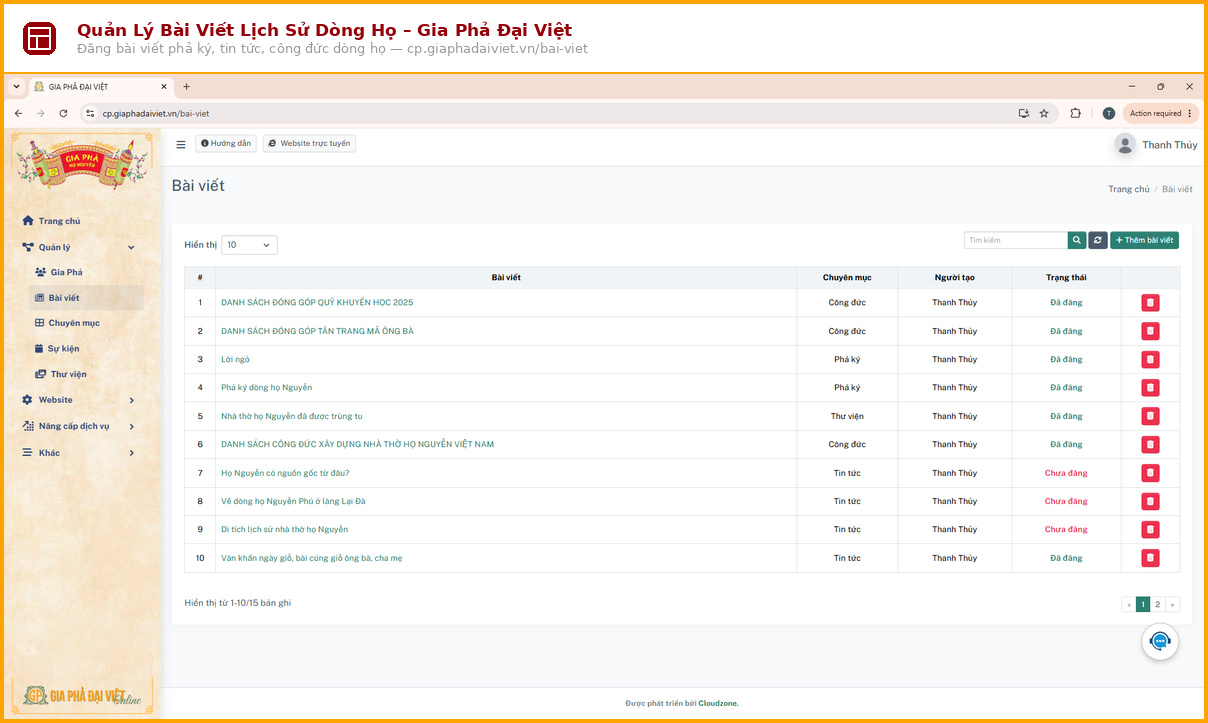The width and height of the screenshot is (1208, 723).
Task: Delete the Văn khấn ngày giỗ article
Action: pos(1150,558)
